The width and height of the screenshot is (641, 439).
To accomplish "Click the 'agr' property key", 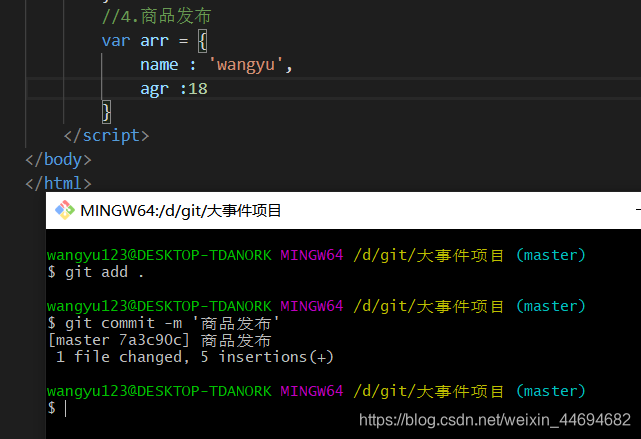I will (154, 89).
